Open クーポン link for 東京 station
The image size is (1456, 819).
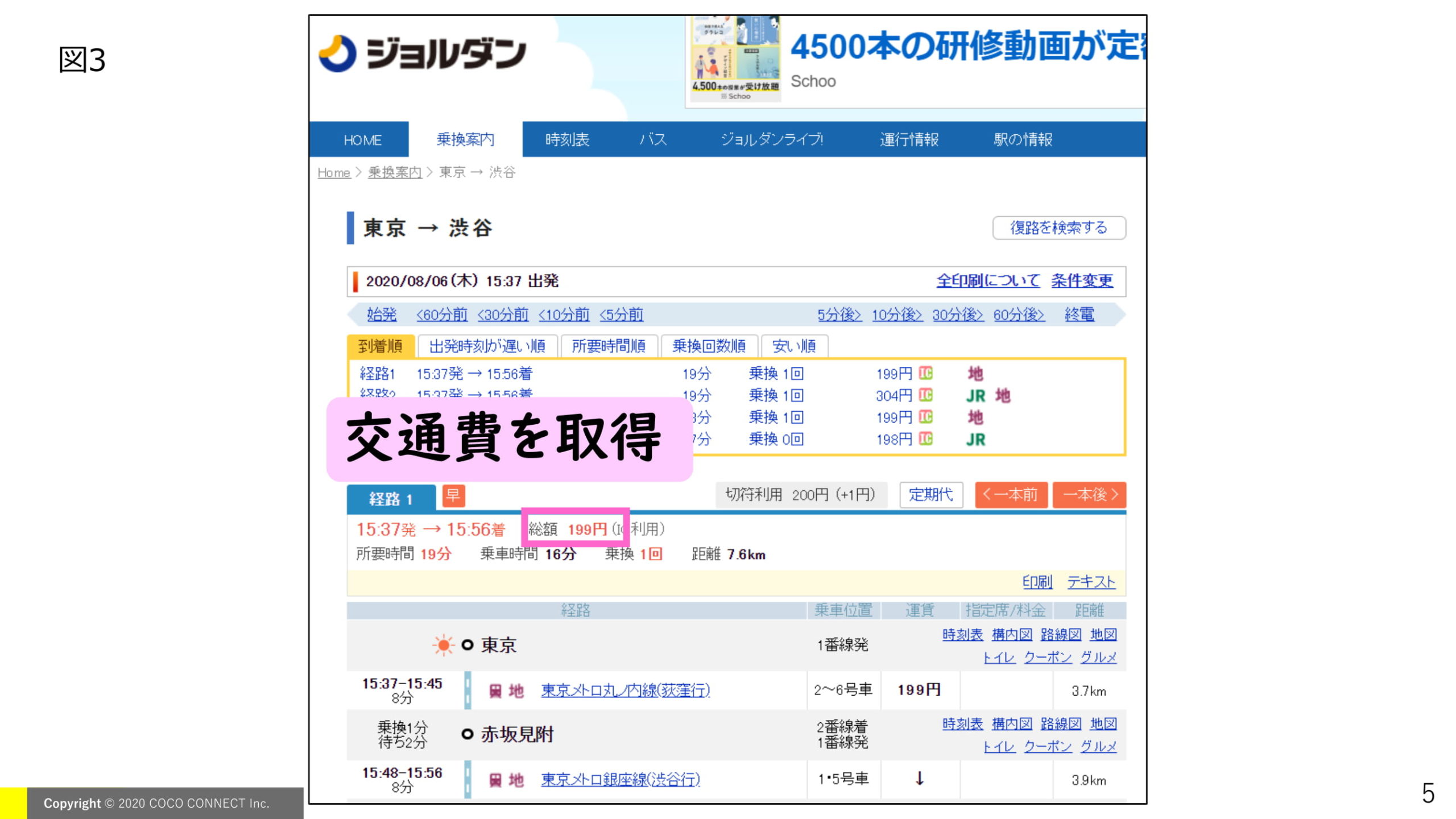point(1048,657)
